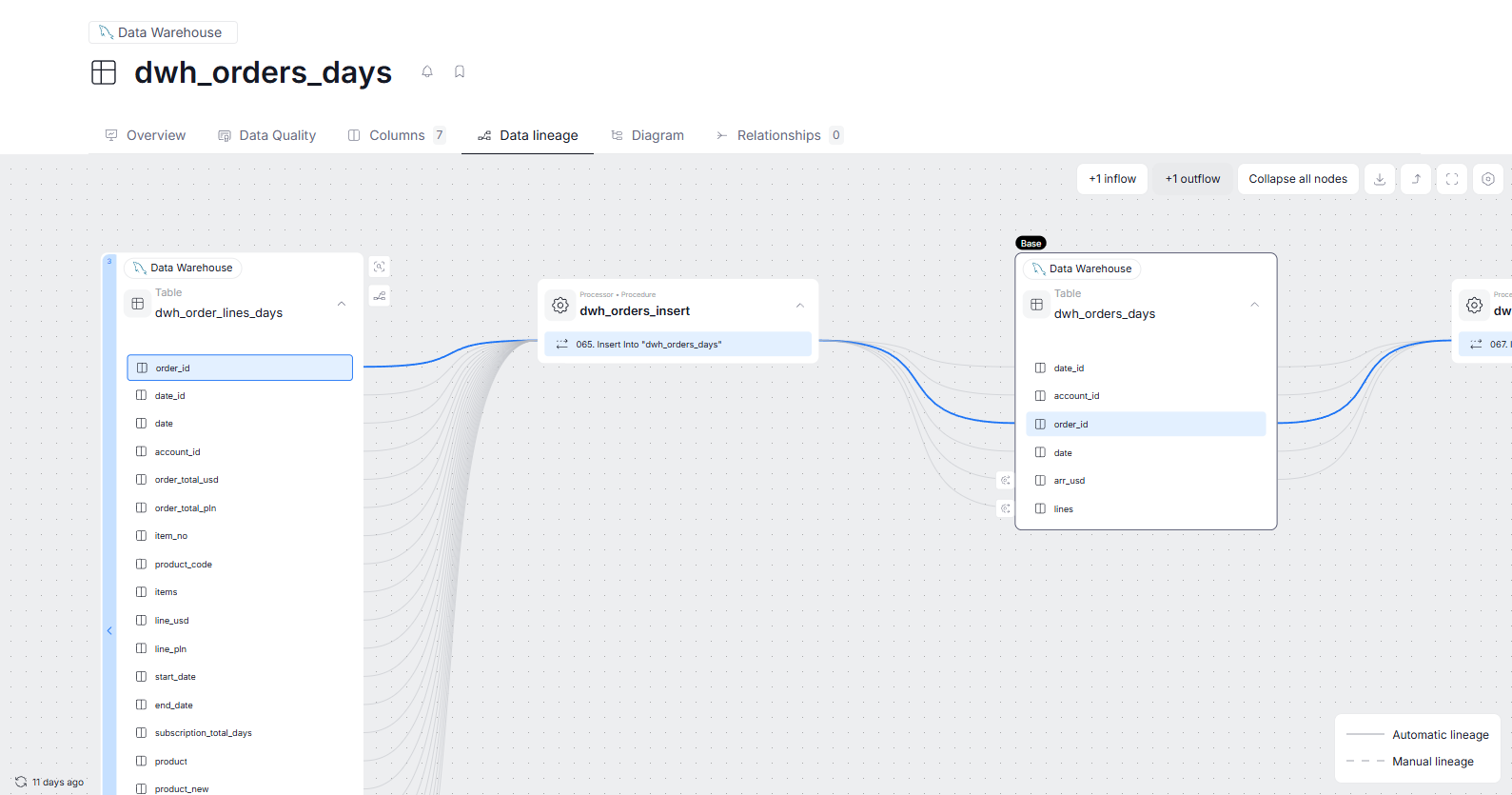Select the 065 Insert Into dwh_orders_days step
The height and width of the screenshot is (795, 1512).
(x=677, y=345)
